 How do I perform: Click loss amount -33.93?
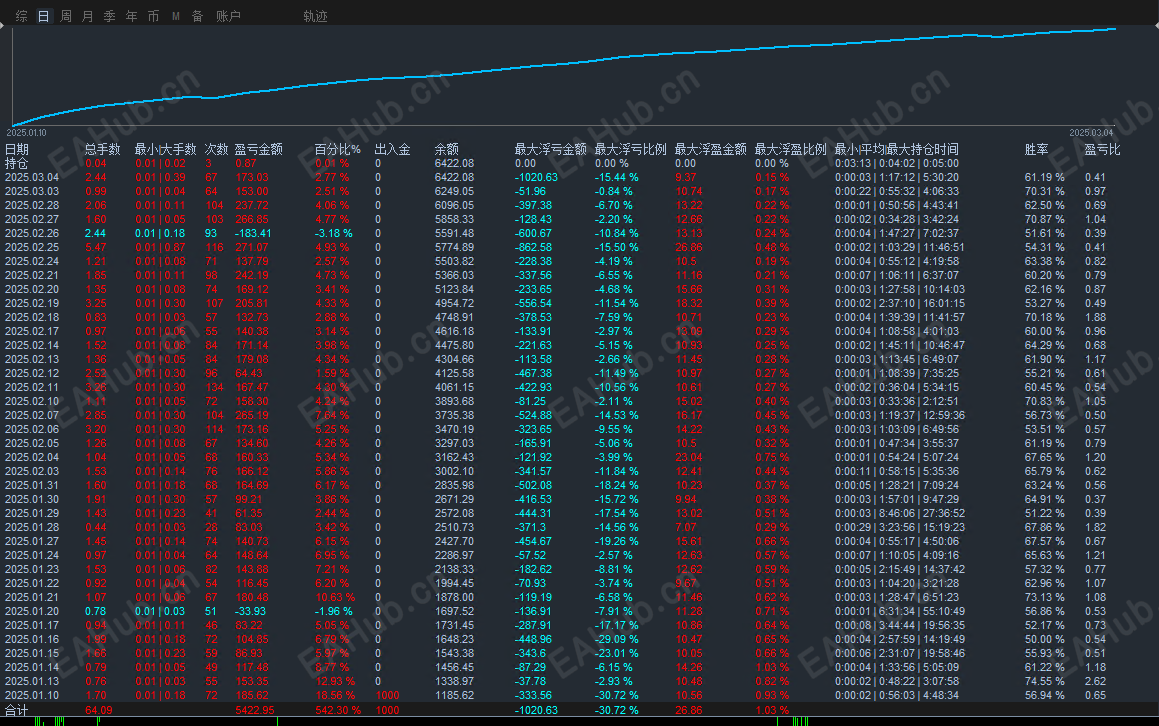(251, 611)
